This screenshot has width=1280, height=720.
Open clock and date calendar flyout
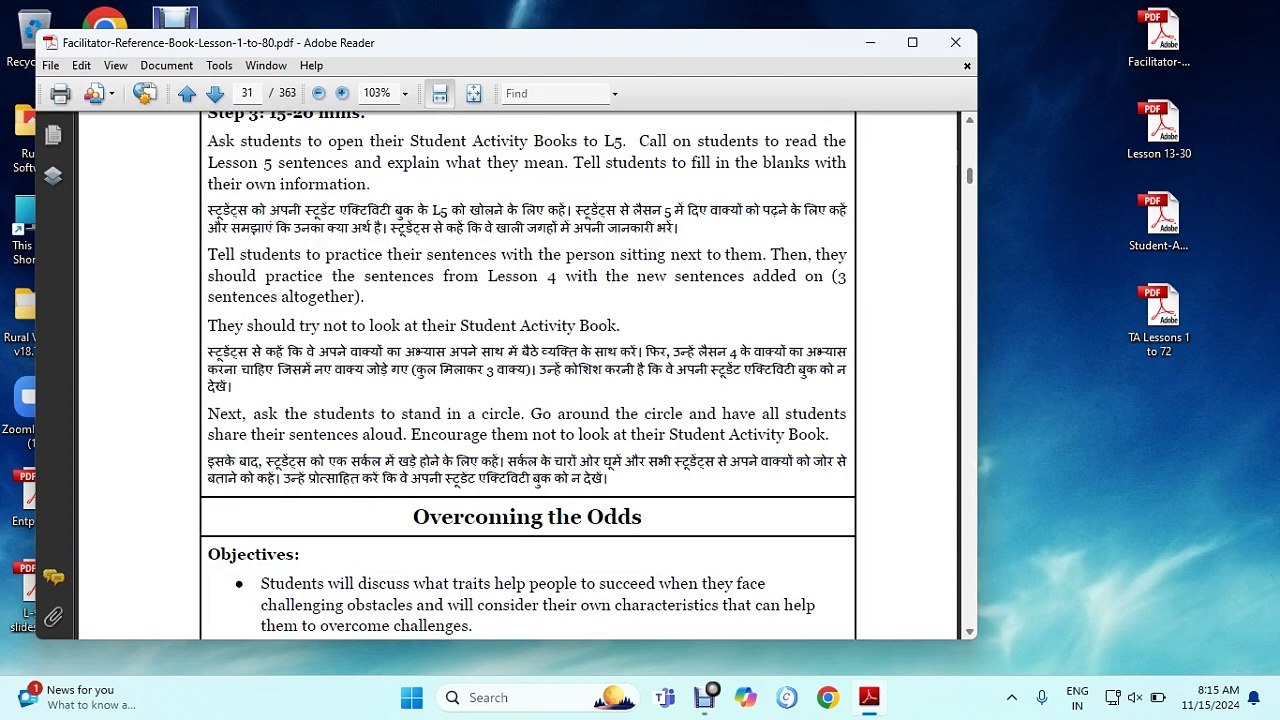(1209, 698)
